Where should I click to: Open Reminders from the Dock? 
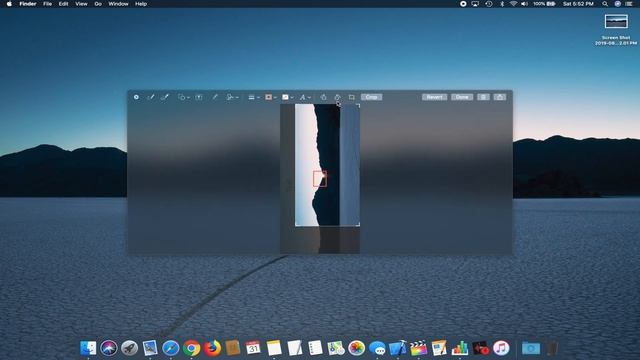click(315, 348)
